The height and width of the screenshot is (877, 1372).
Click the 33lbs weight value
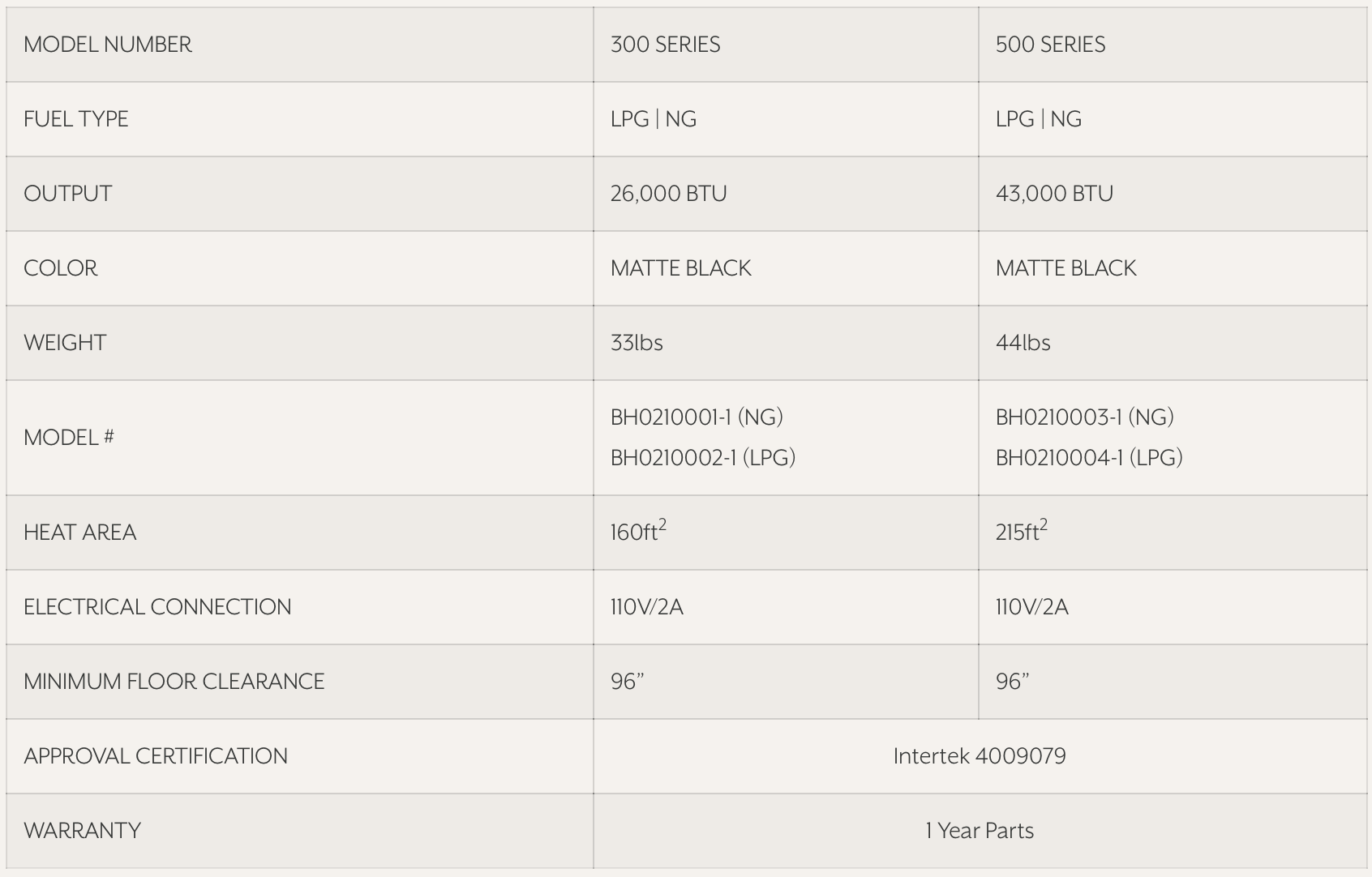coord(637,343)
